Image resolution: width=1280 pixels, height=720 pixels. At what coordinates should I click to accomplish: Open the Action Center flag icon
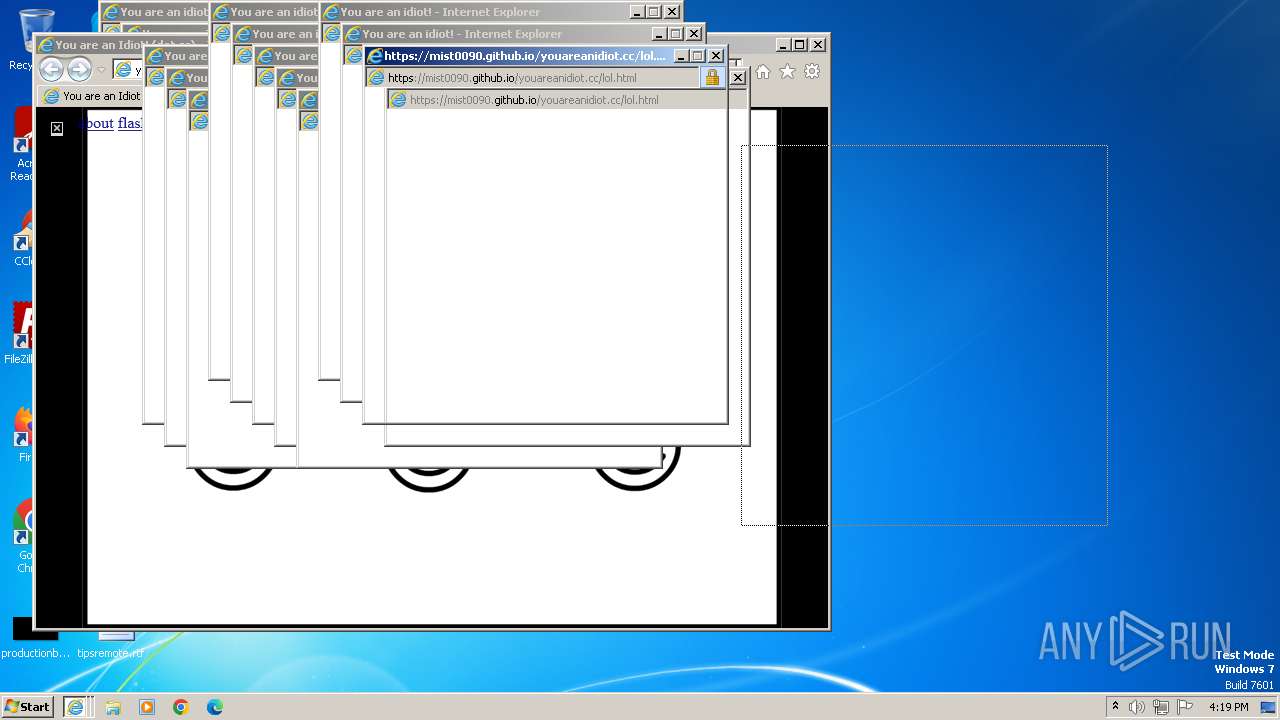click(1183, 707)
